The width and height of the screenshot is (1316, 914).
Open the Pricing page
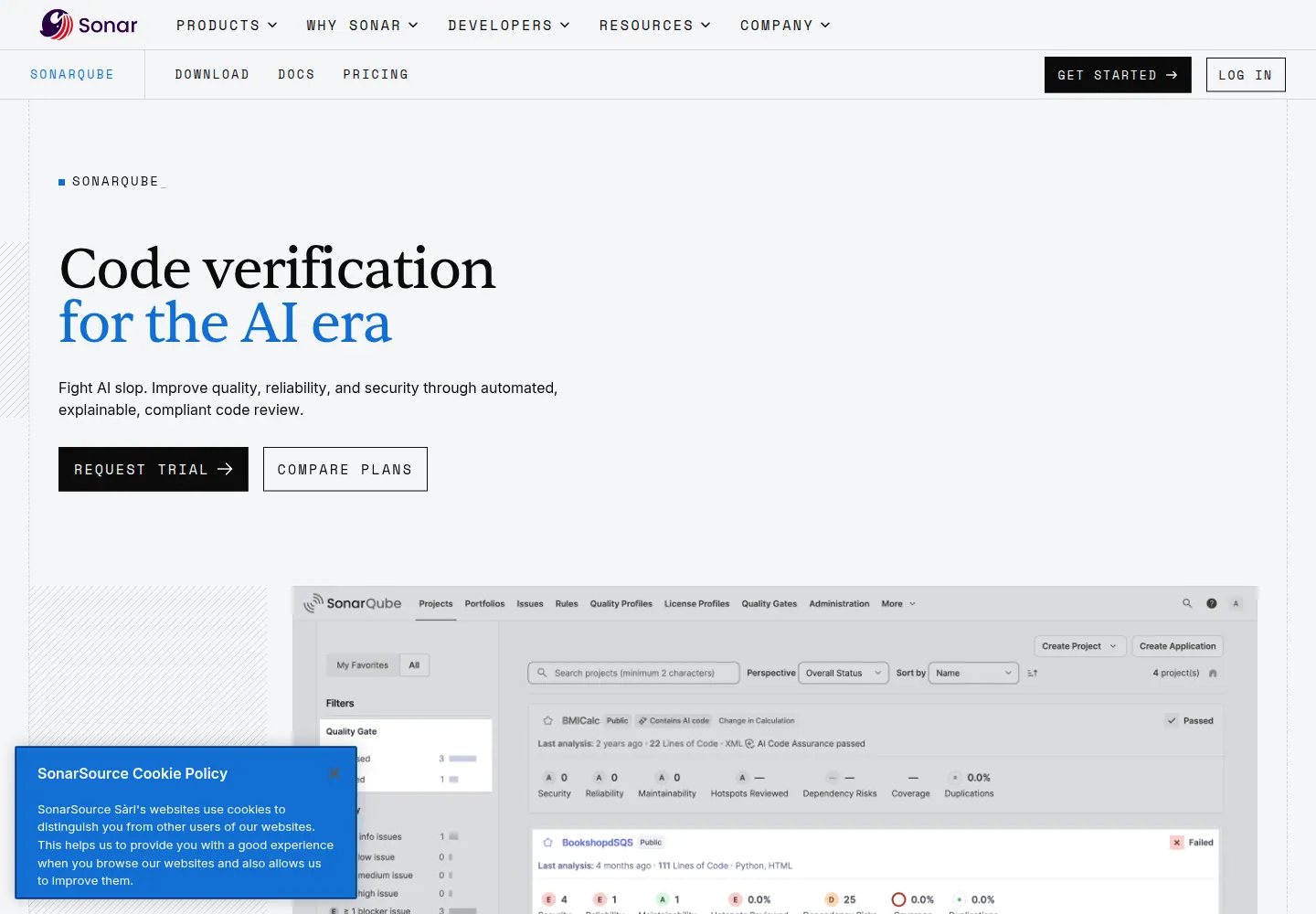pos(376,74)
